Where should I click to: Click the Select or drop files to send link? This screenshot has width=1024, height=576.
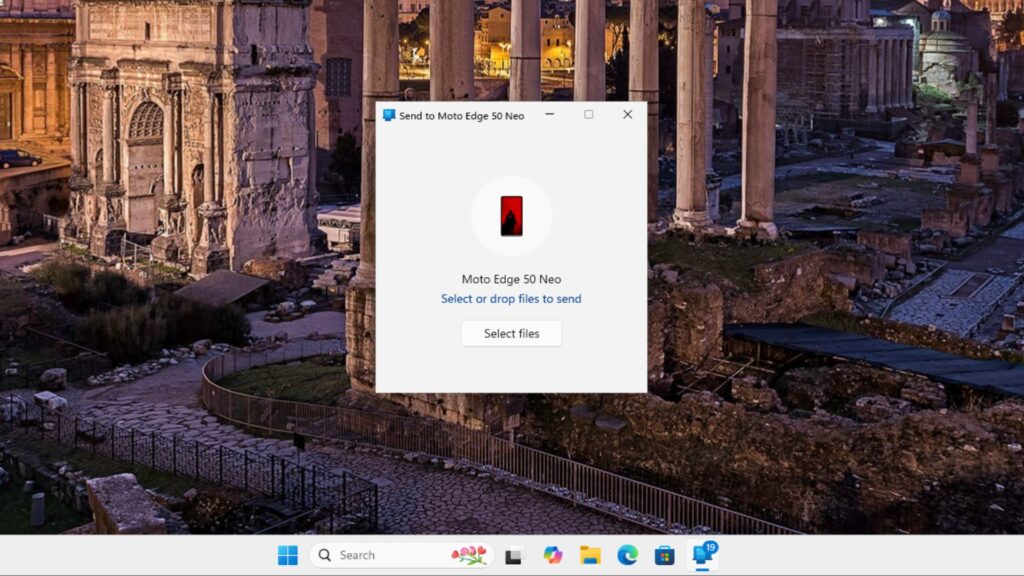511,299
